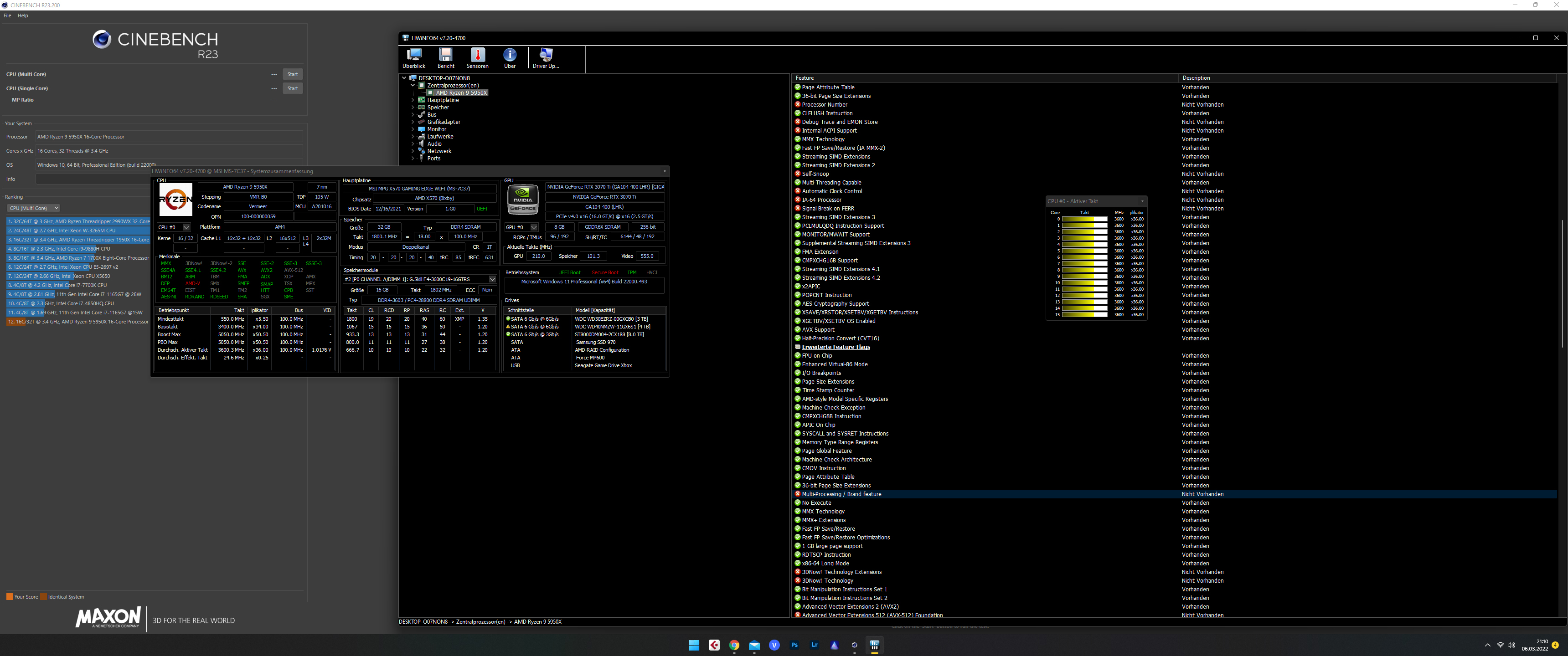Open Photoshop from the taskbar
The height and width of the screenshot is (656, 1568).
(794, 645)
